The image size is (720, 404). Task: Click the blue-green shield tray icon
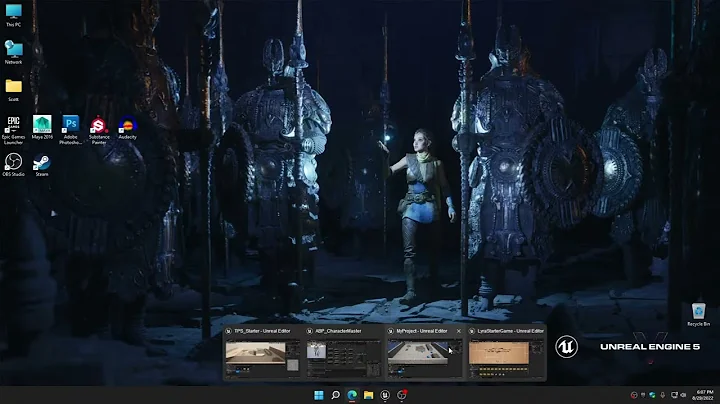pyautogui.click(x=652, y=395)
